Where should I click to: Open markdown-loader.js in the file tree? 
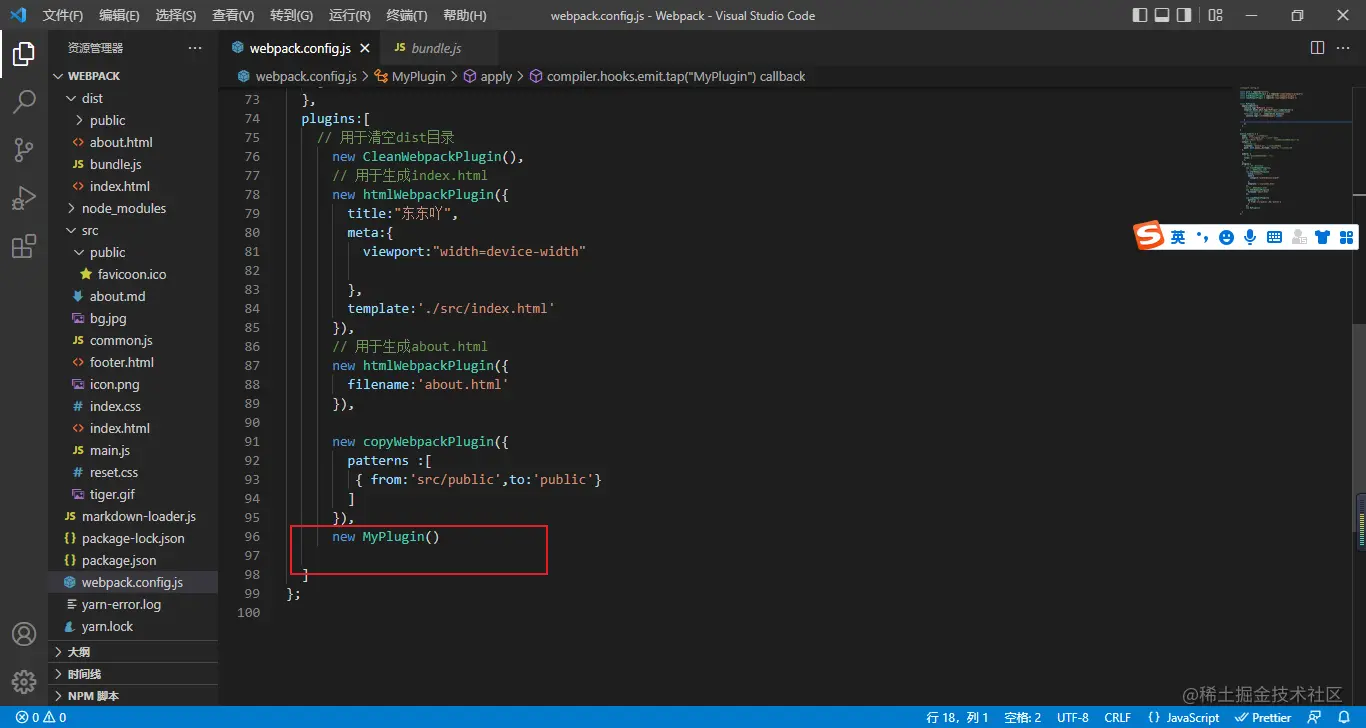coord(133,516)
